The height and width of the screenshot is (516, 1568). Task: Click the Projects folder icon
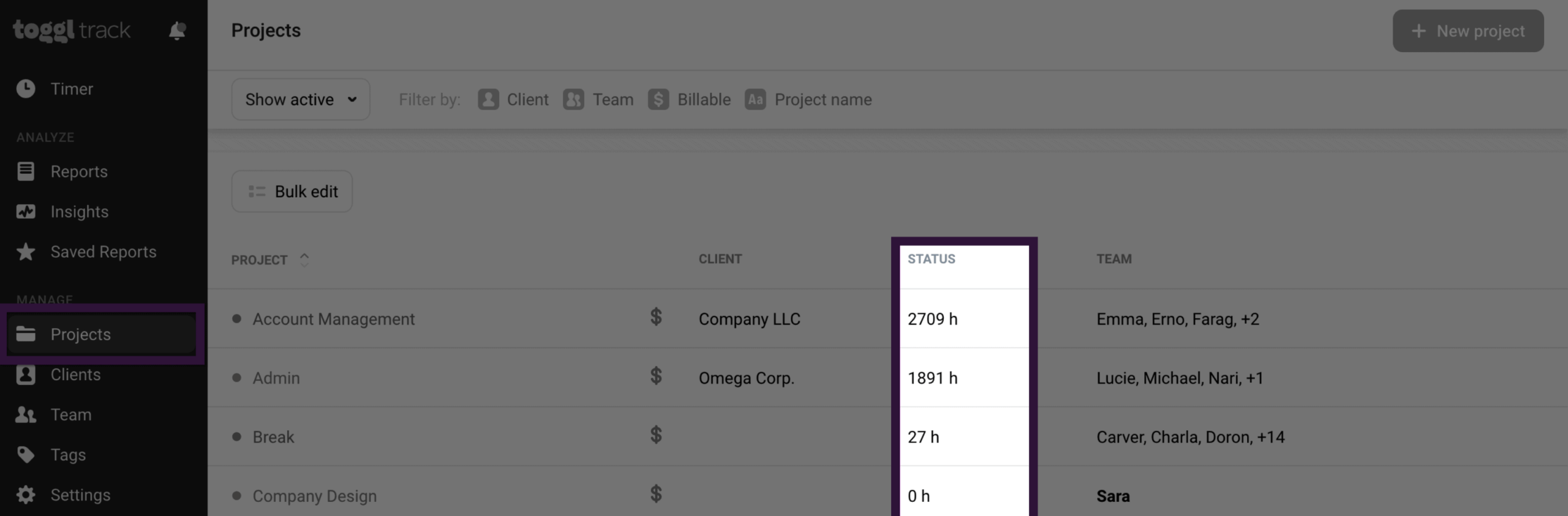pyautogui.click(x=26, y=334)
